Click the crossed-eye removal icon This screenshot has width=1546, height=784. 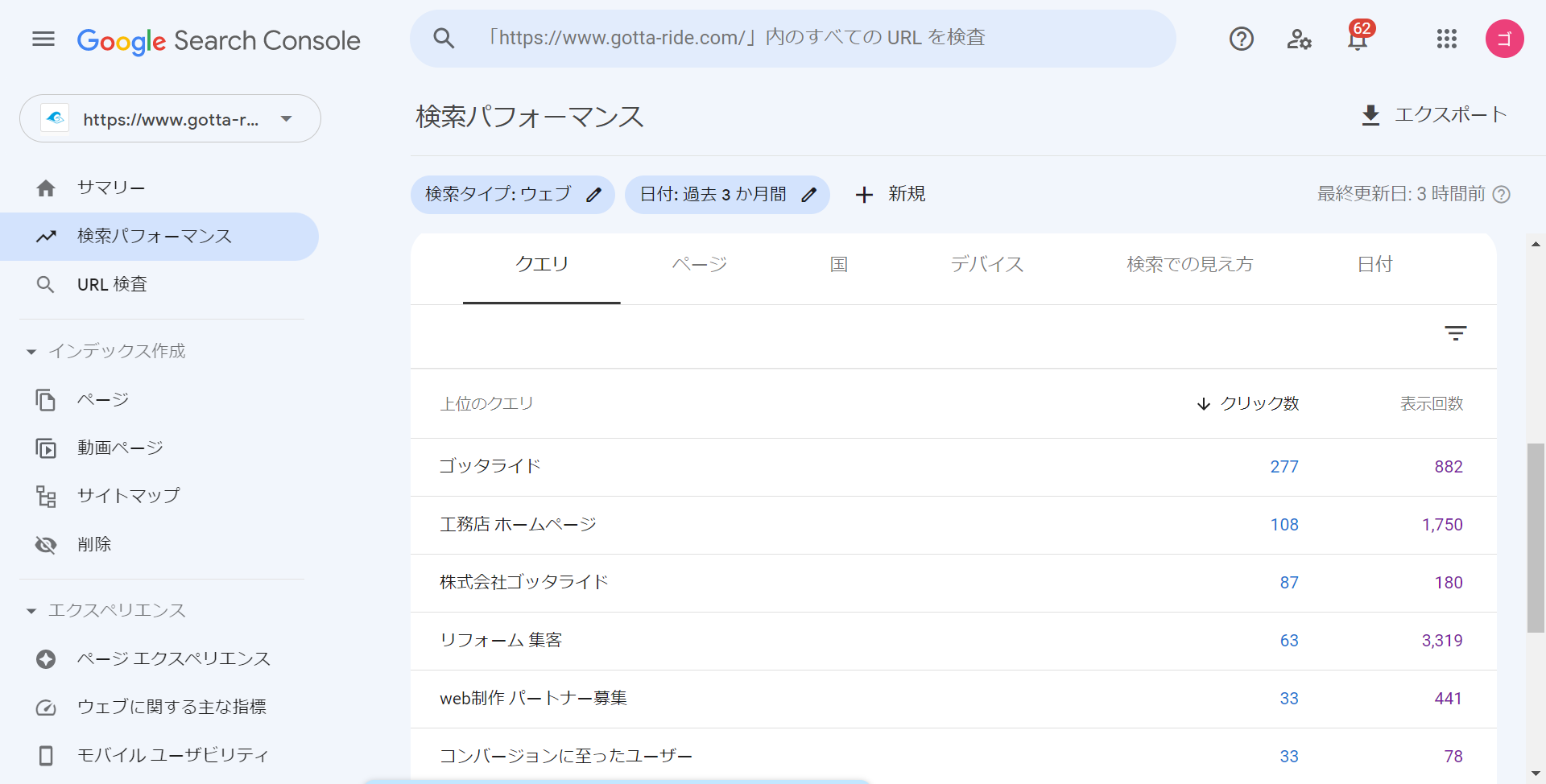(x=46, y=545)
